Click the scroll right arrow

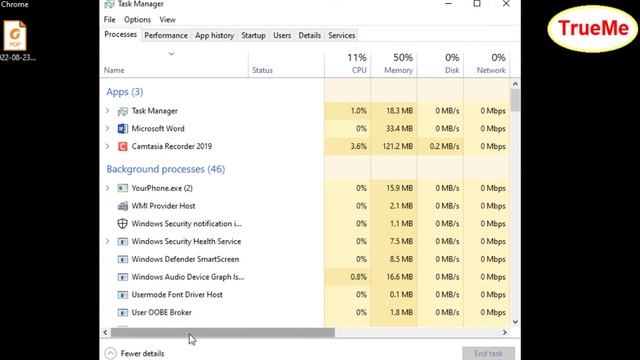(x=505, y=333)
